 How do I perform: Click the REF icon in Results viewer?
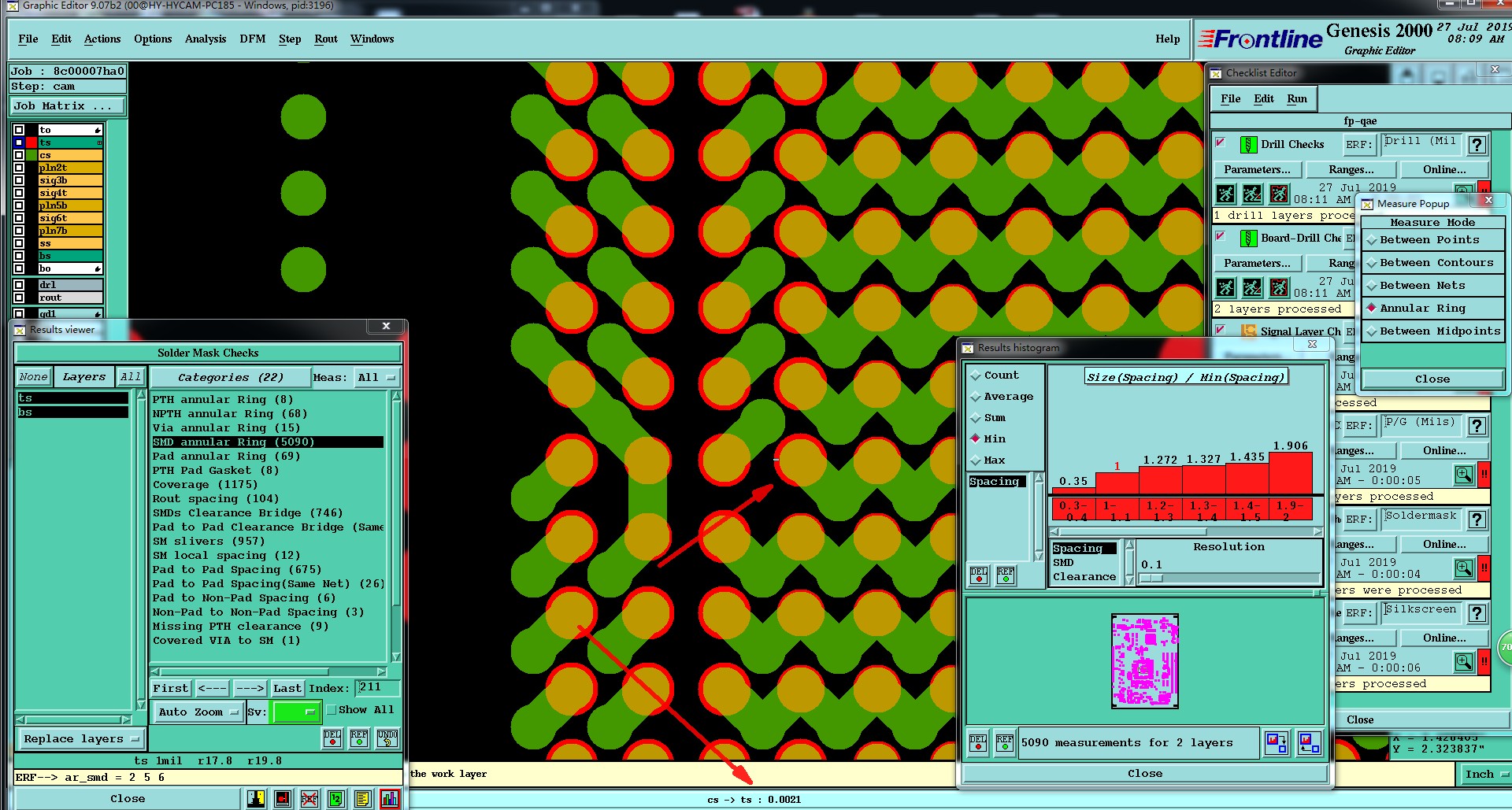359,738
